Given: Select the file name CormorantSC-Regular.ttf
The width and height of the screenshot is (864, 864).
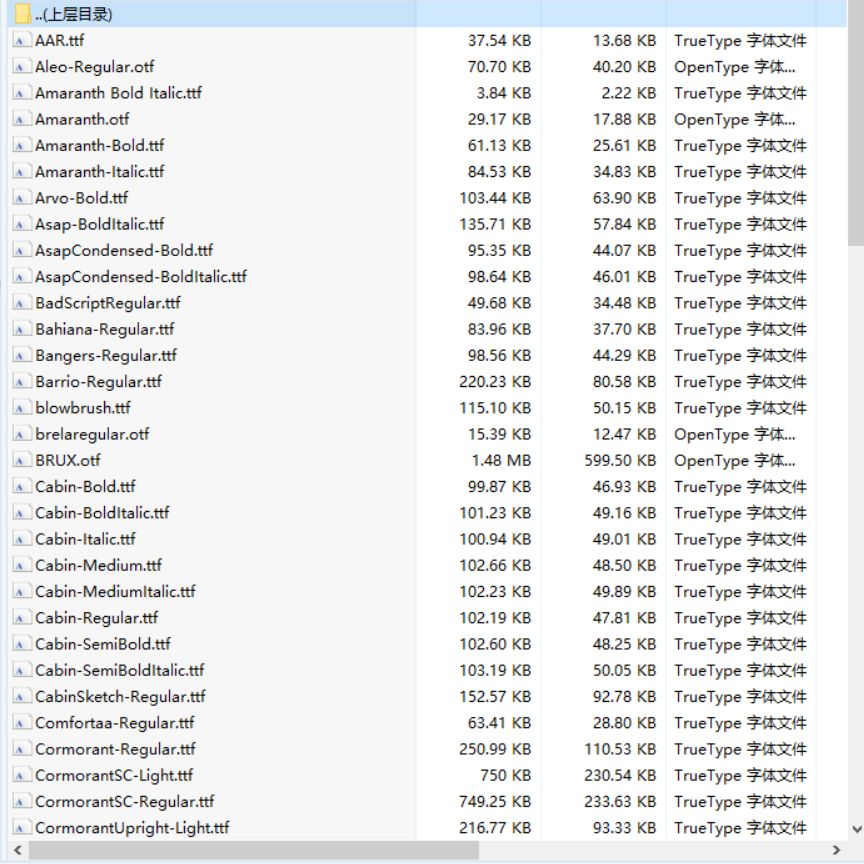Looking at the screenshot, I should click(x=125, y=802).
